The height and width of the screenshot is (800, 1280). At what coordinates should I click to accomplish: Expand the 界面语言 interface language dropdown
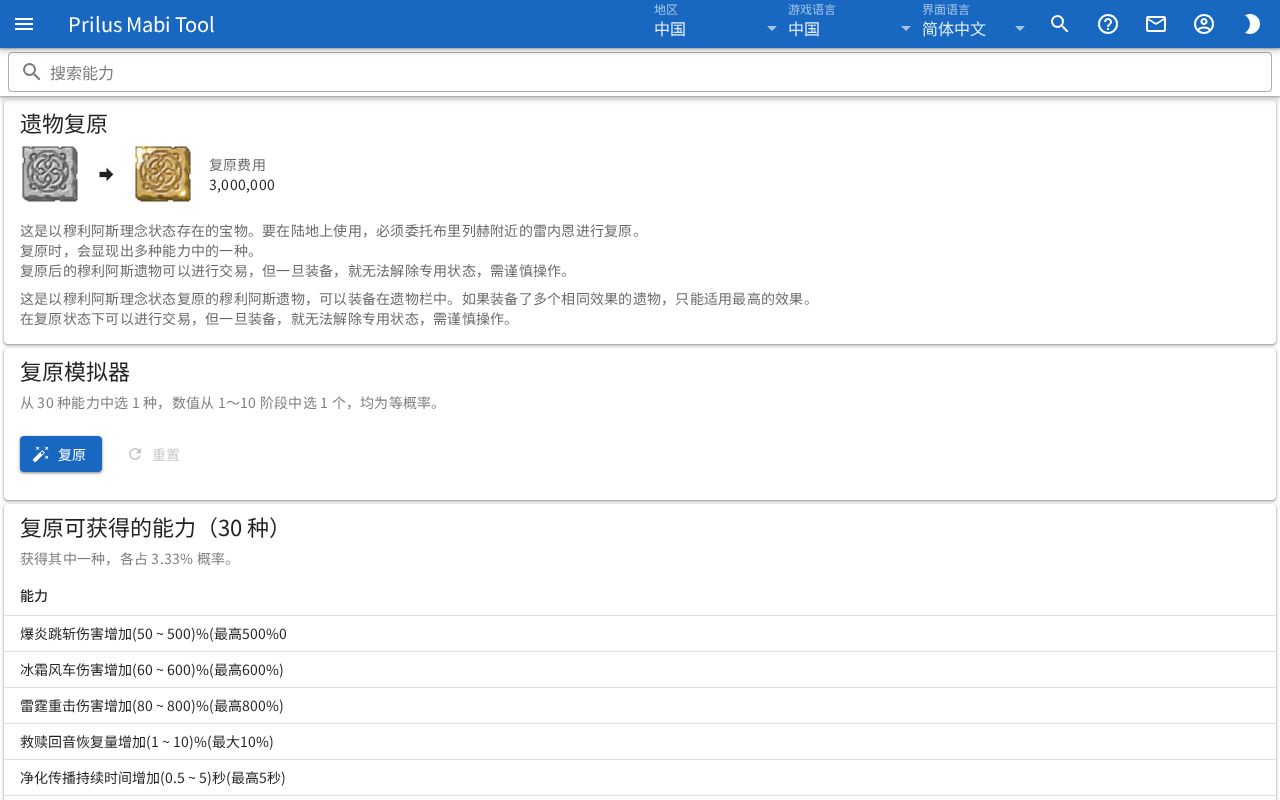coord(974,24)
